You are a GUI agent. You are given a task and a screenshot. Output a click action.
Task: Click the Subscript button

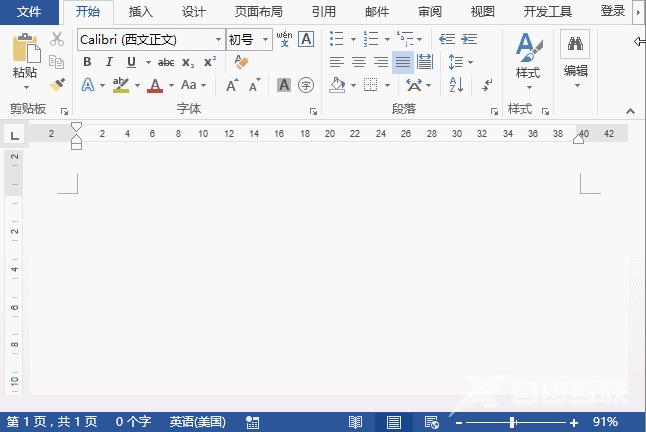(188, 62)
